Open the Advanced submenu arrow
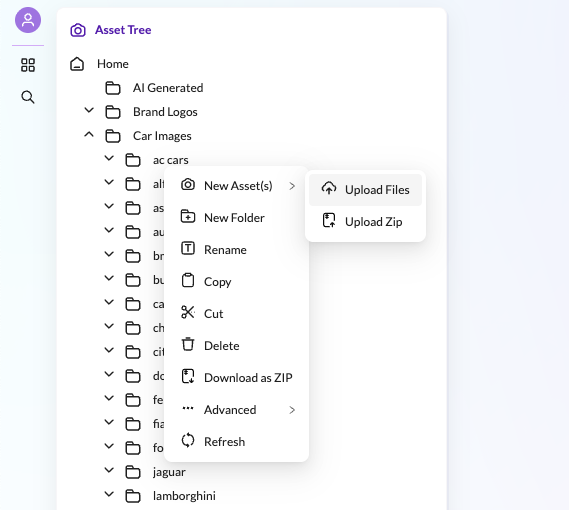Image resolution: width=569 pixels, height=510 pixels. tap(292, 410)
